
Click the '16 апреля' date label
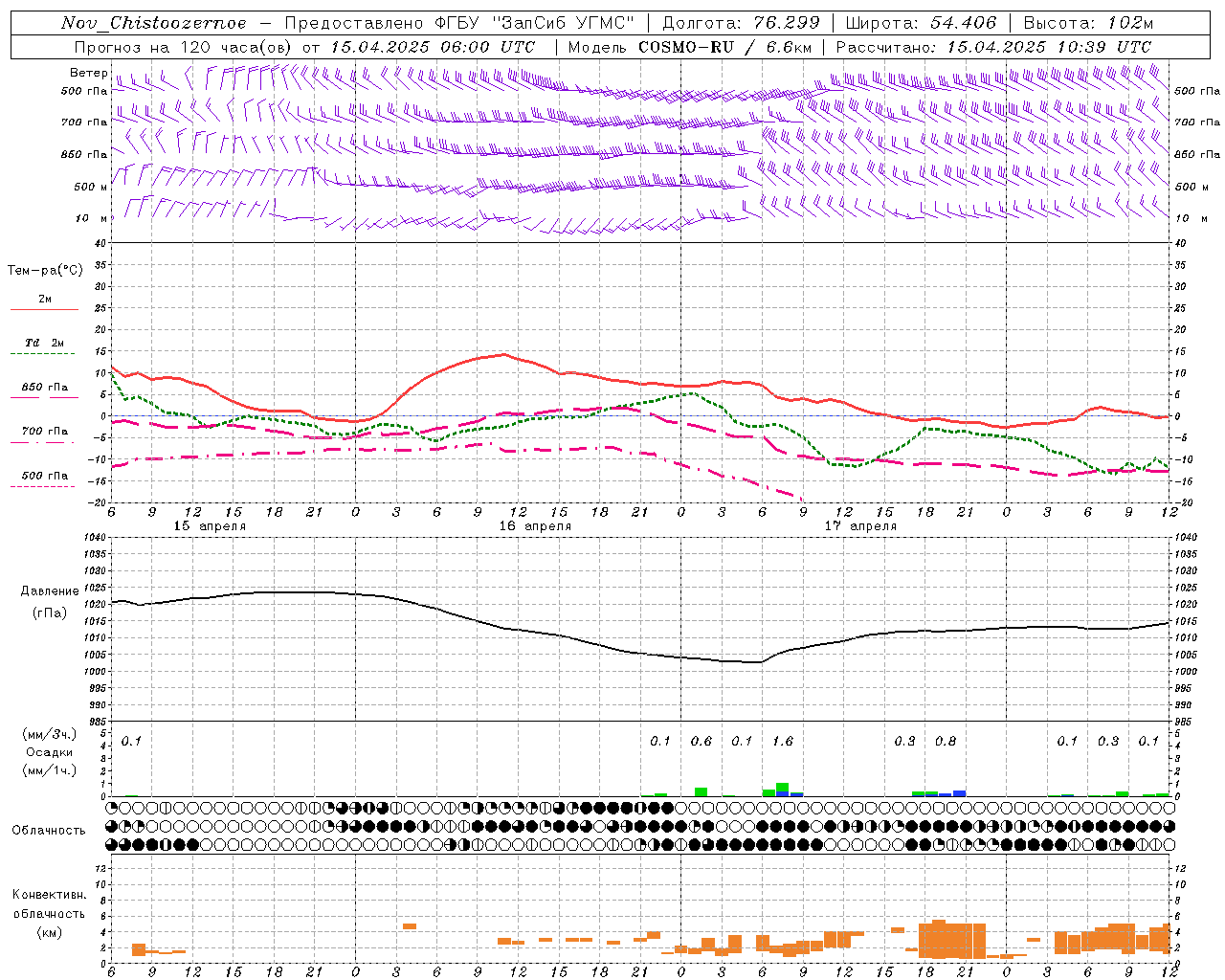pyautogui.click(x=534, y=526)
